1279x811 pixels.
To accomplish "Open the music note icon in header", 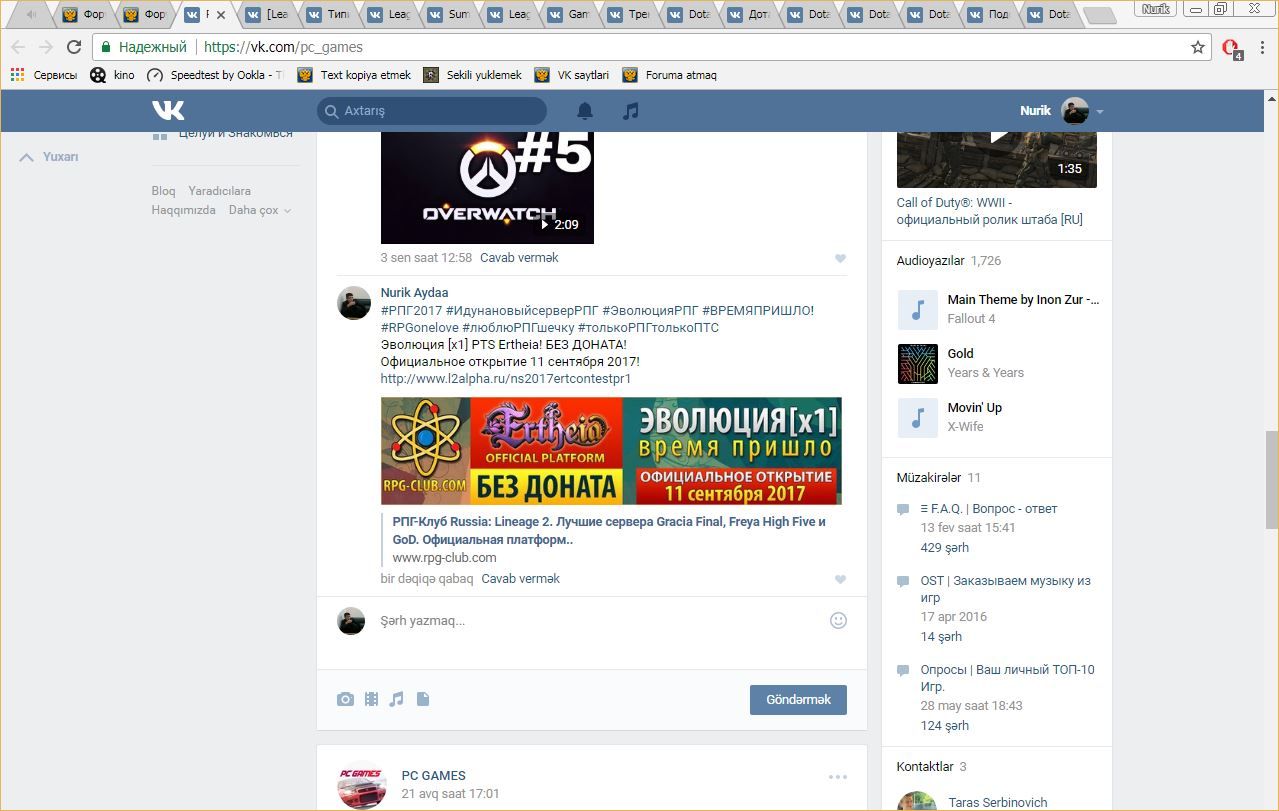I will (630, 111).
